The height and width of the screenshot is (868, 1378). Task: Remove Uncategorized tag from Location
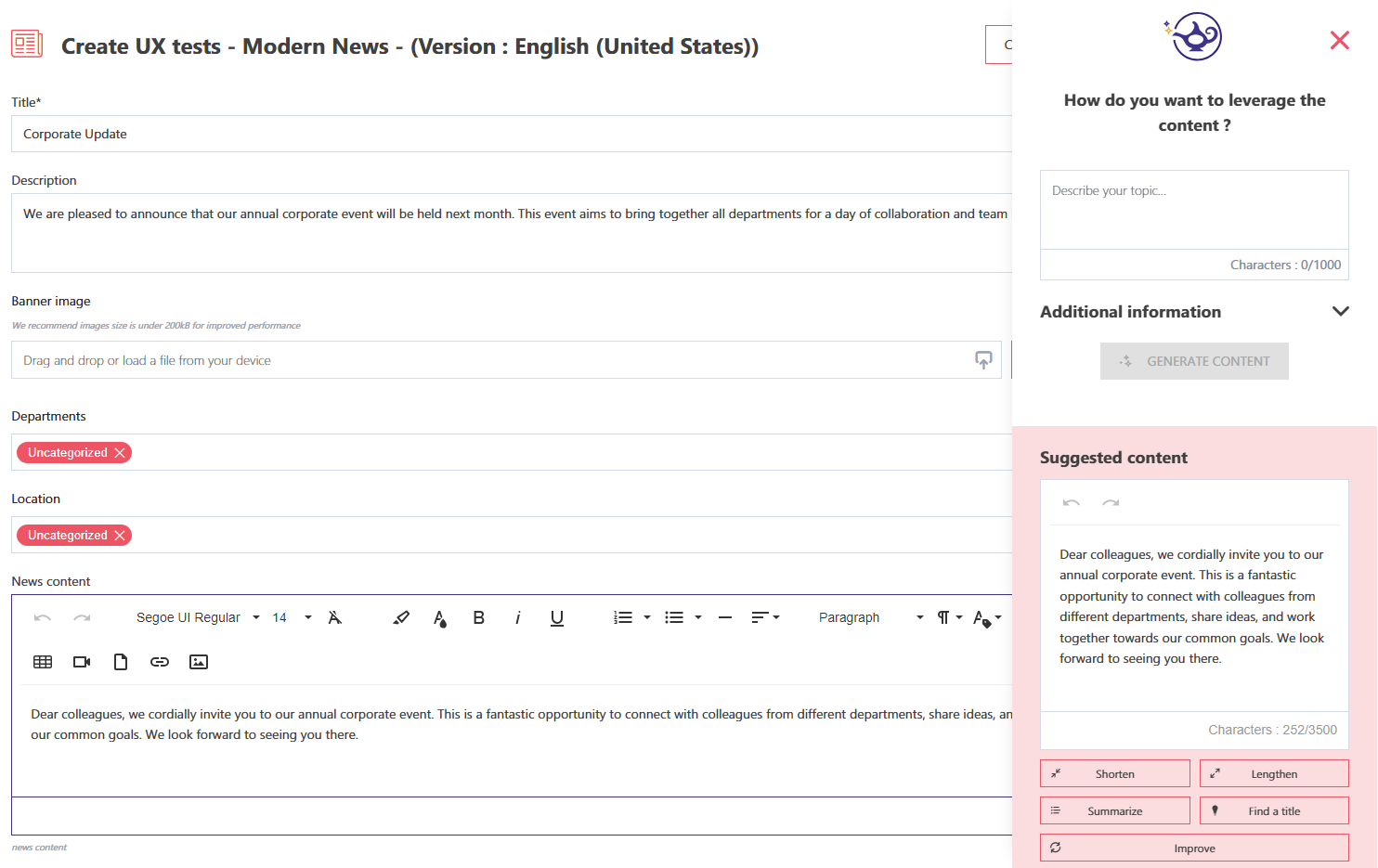pyautogui.click(x=120, y=536)
